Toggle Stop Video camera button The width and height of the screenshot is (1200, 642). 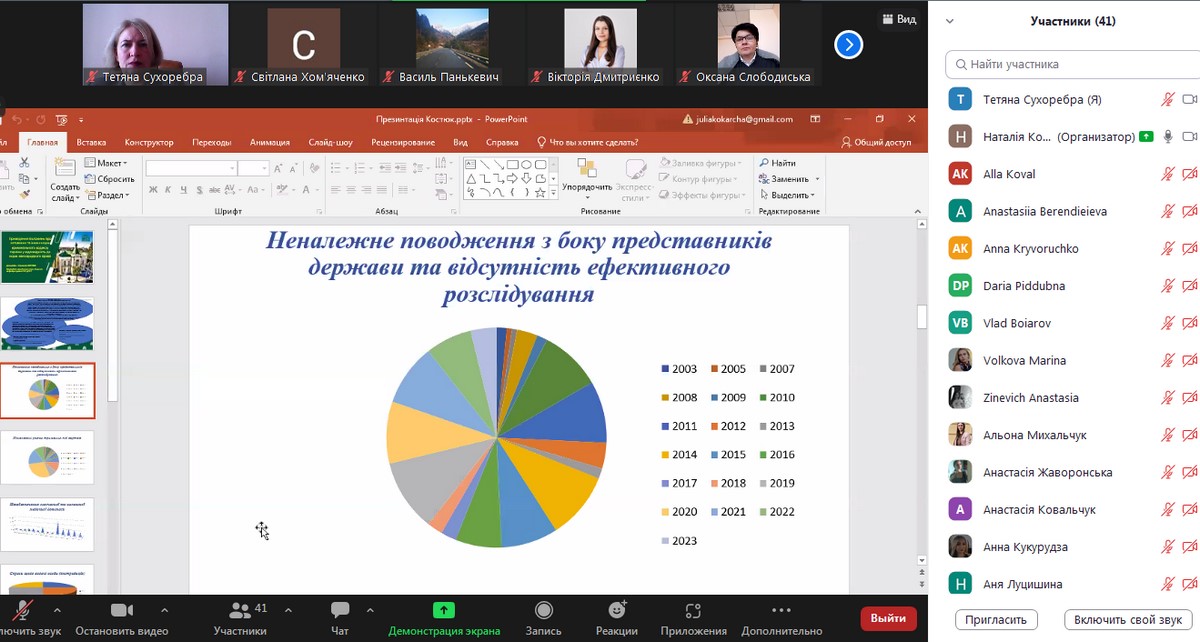point(122,611)
